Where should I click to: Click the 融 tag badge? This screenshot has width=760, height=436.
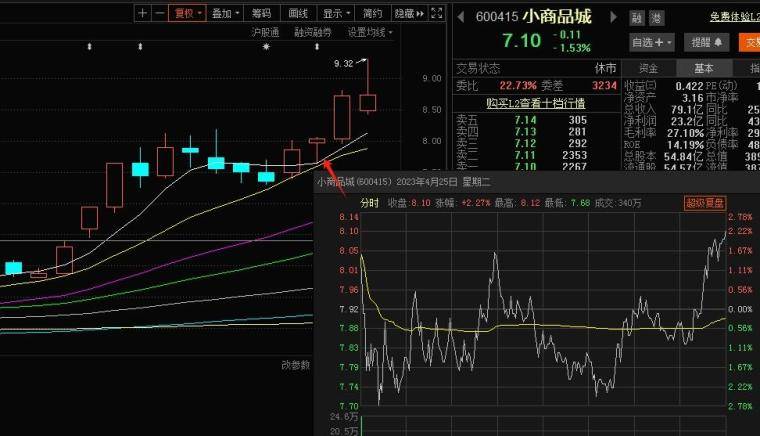[x=637, y=18]
